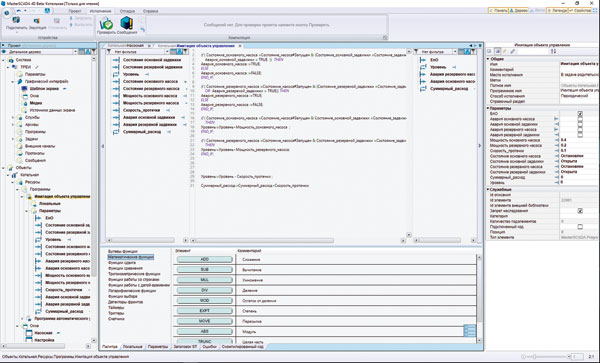Click left collapse arrow of code editor
This screenshot has height=363, width=600.
pos(102,146)
